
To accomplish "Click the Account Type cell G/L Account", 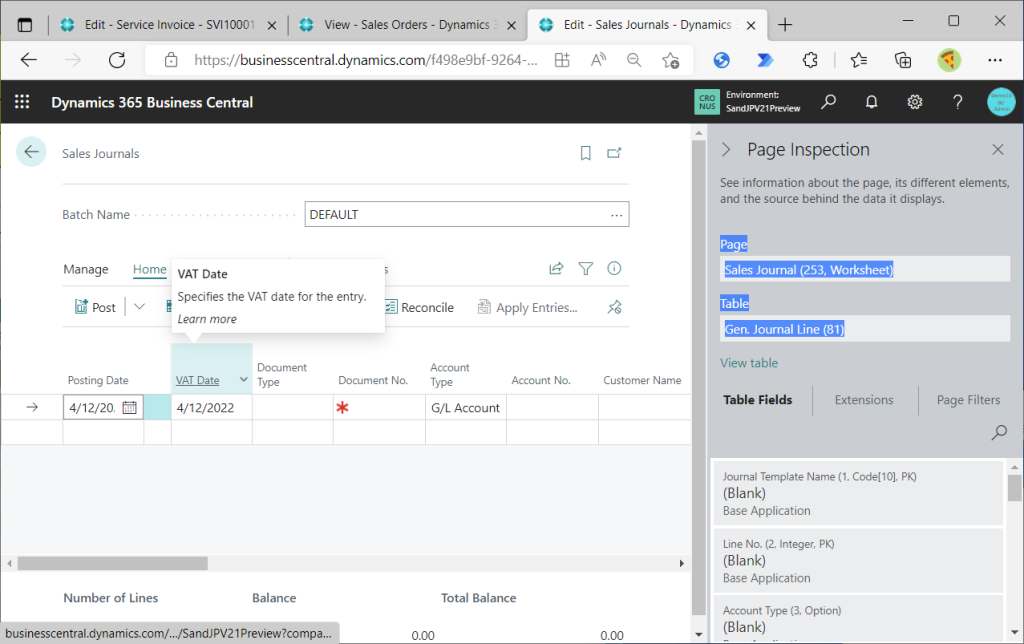I will (466, 408).
